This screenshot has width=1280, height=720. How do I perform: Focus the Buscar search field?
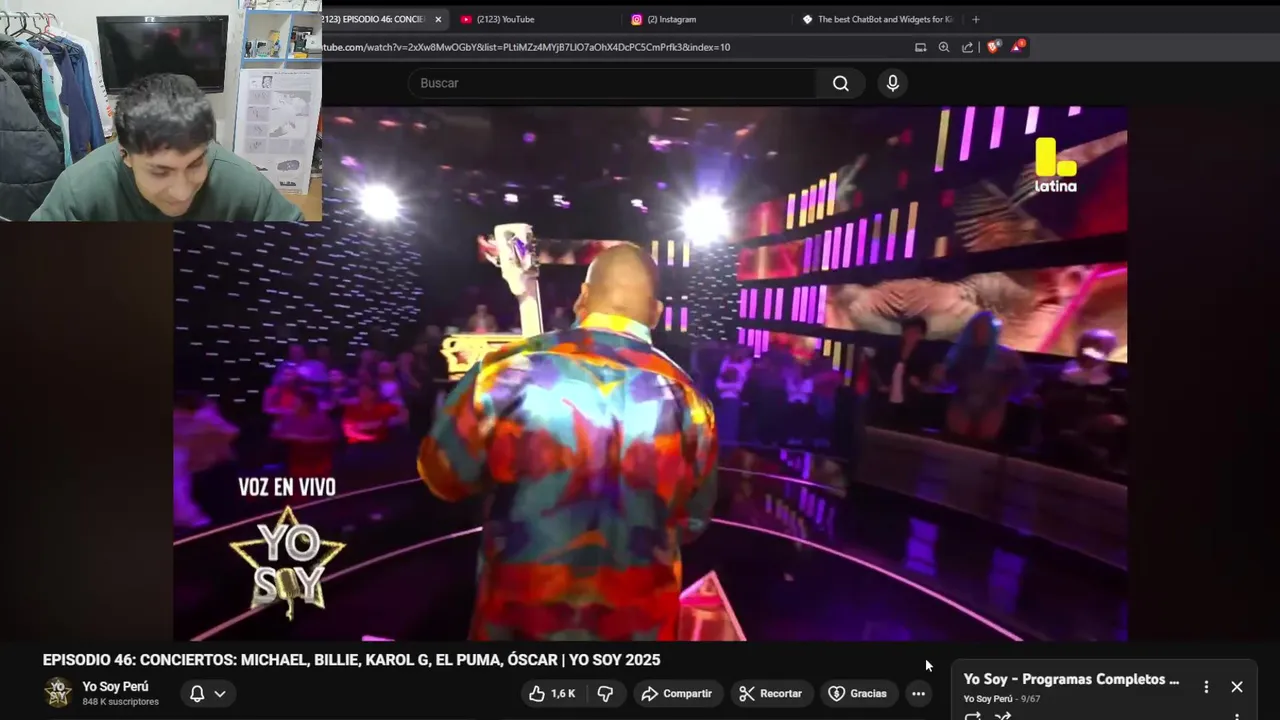[x=612, y=83]
